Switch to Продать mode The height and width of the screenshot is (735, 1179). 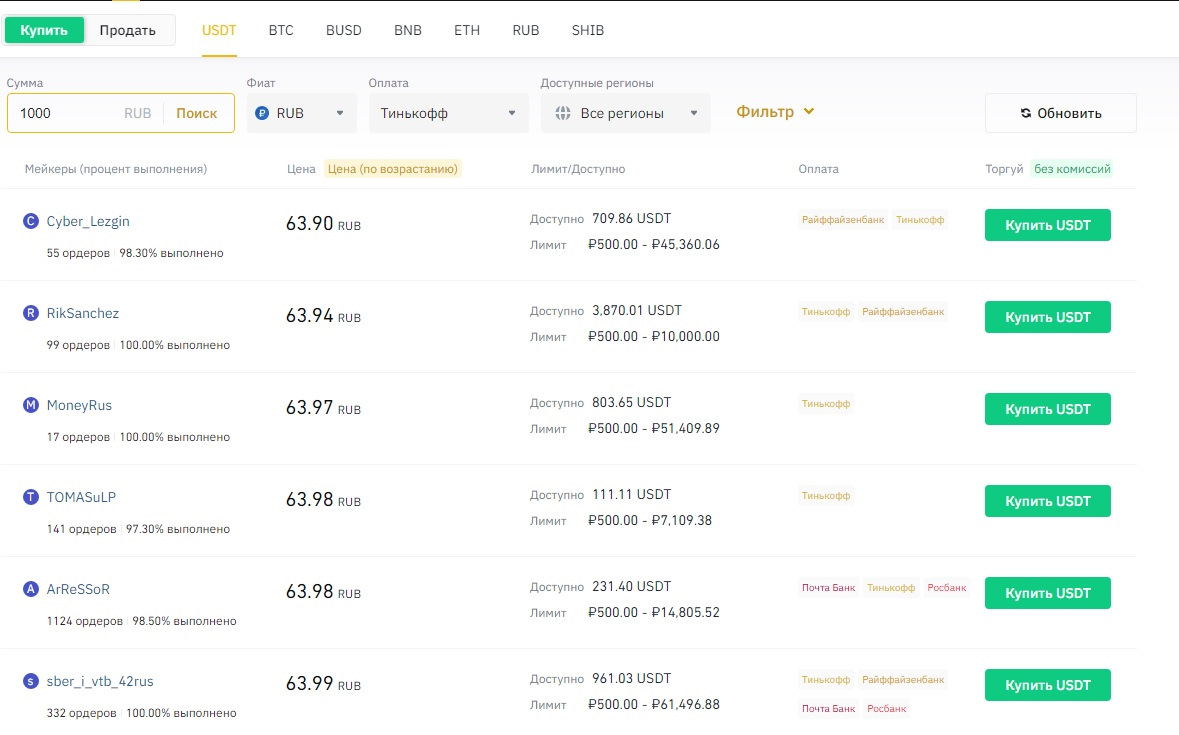(128, 30)
